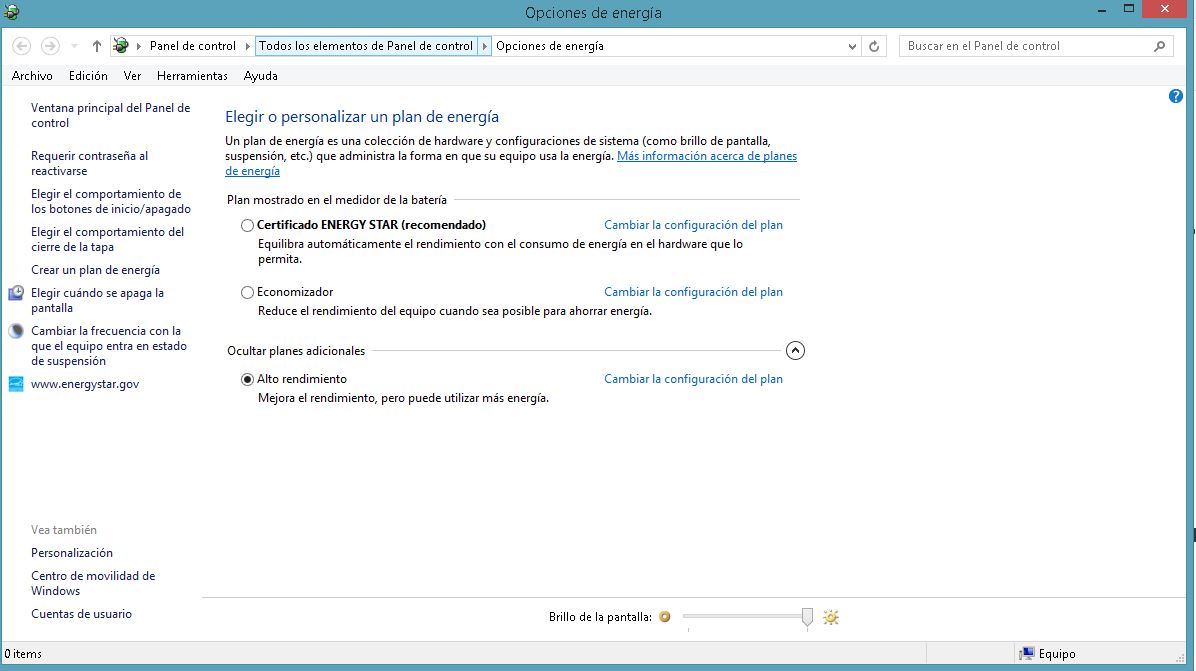This screenshot has width=1196, height=671.
Task: Select the Certificado ENERGY STAR plan
Action: click(x=248, y=226)
